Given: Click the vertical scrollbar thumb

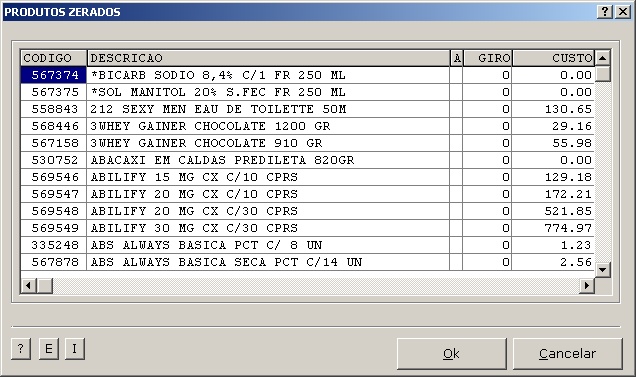Looking at the screenshot, I should (602, 74).
